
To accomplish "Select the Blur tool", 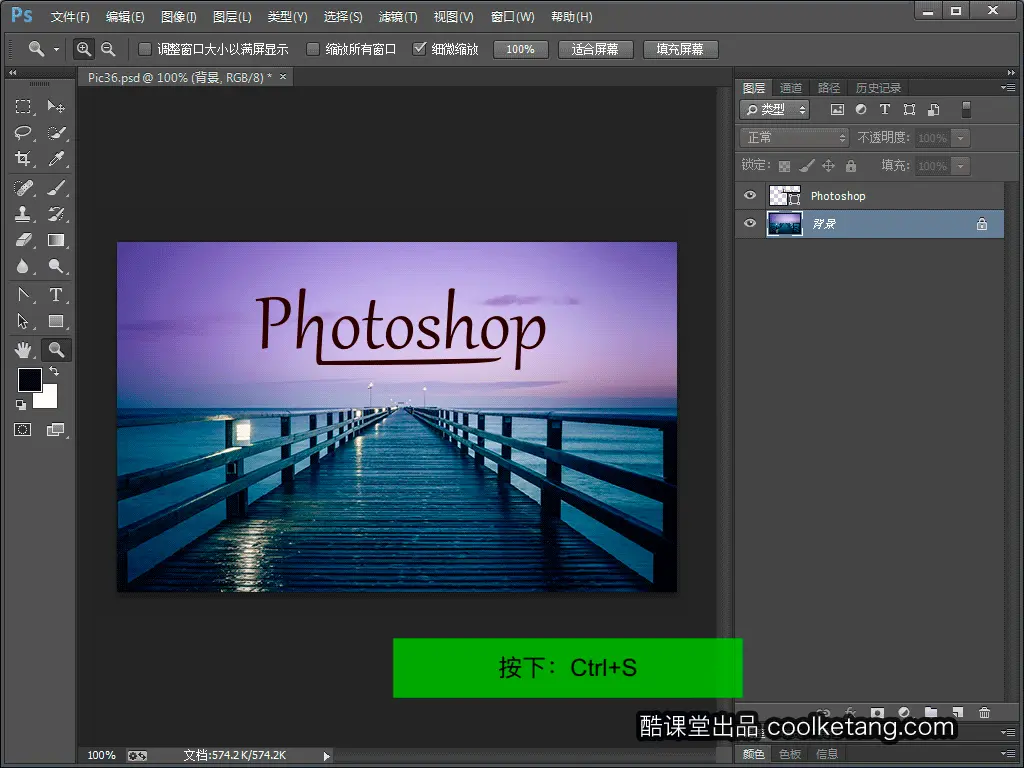I will 23,266.
